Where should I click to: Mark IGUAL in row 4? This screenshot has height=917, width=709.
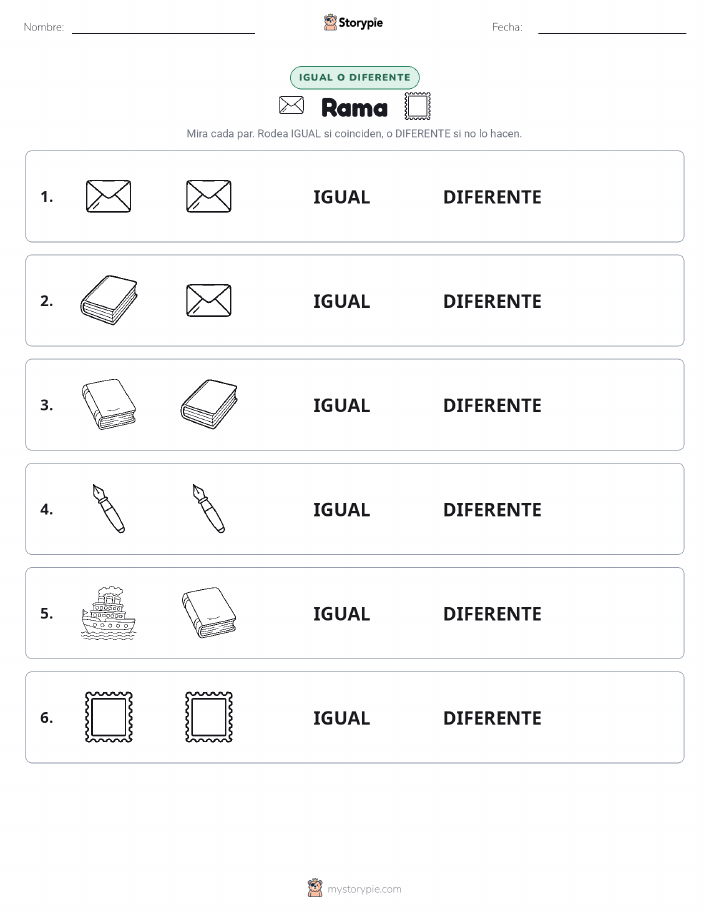click(x=342, y=509)
